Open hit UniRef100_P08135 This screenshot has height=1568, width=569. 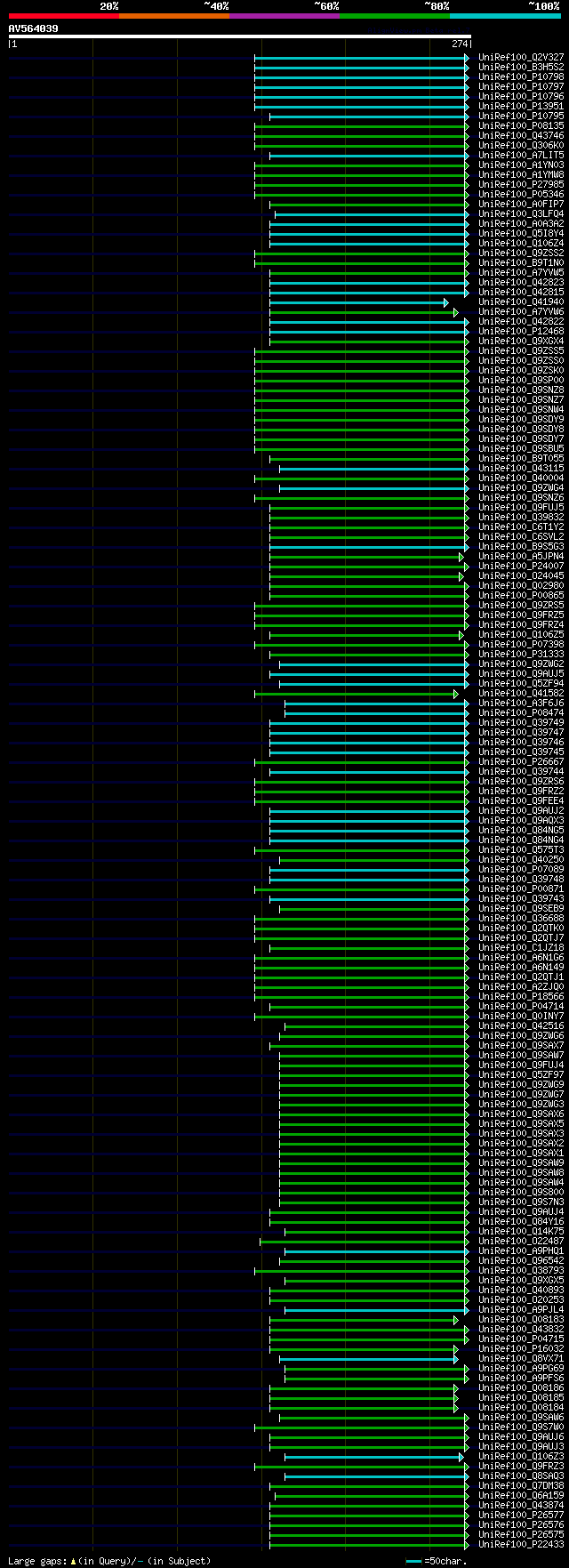point(521,126)
